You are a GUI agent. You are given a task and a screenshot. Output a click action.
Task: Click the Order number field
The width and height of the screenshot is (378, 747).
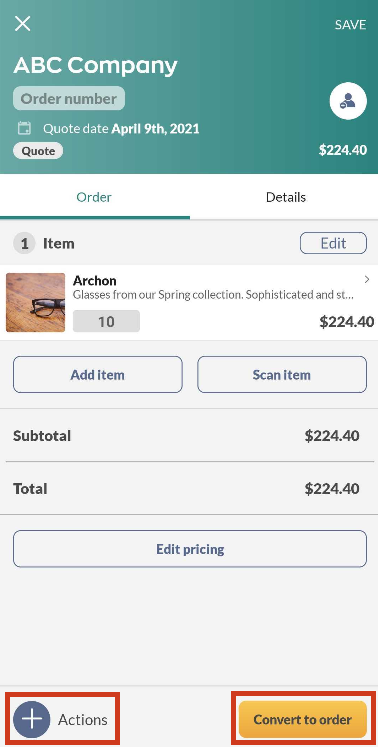[x=69, y=99]
